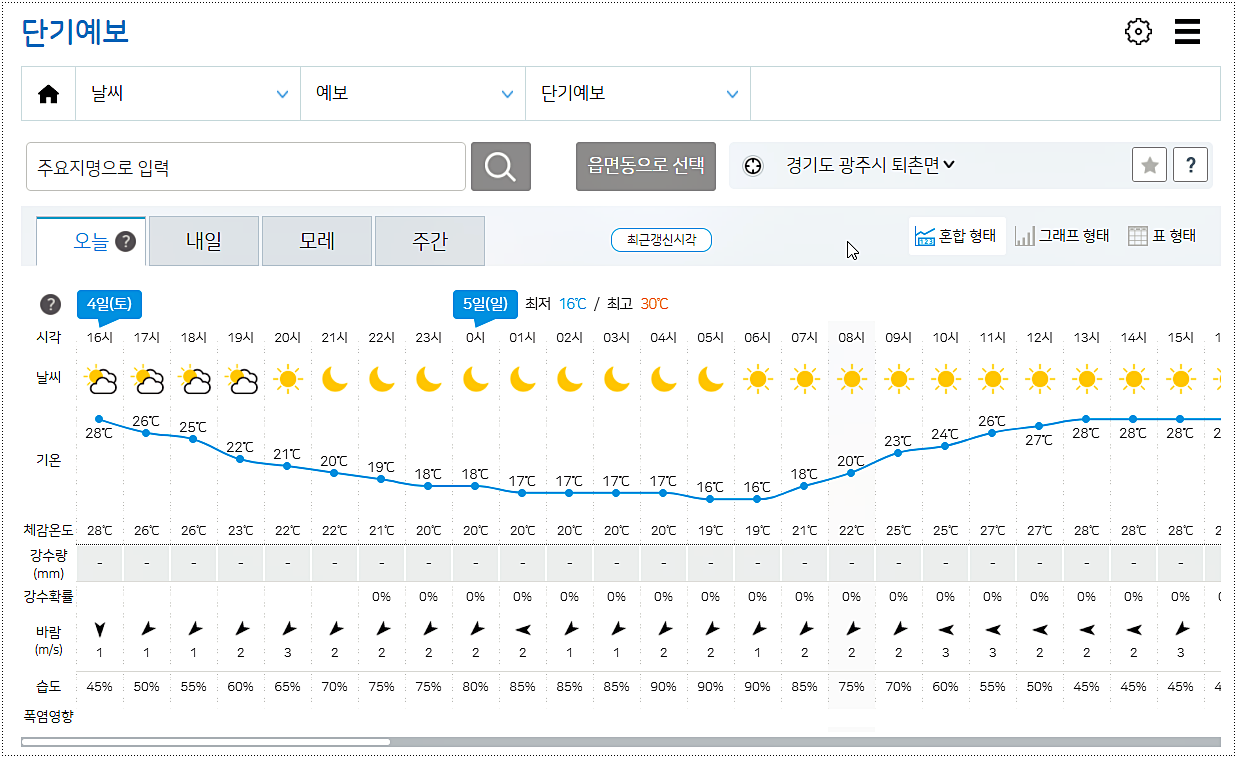This screenshot has height=758, width=1237.
Task: Click 16℃ temperature point at 05시
Action: [x=711, y=499]
